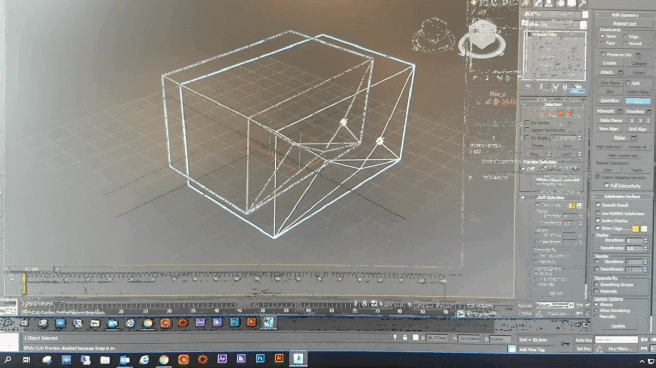
Task: Toggle the Smooth Result checkbox
Action: click(x=598, y=205)
